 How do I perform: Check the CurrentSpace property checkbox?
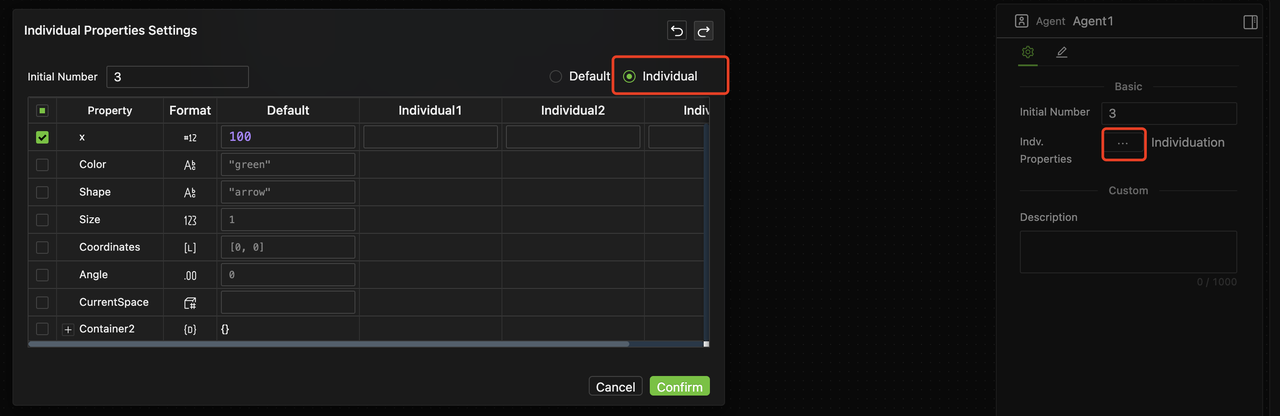[x=42, y=302]
